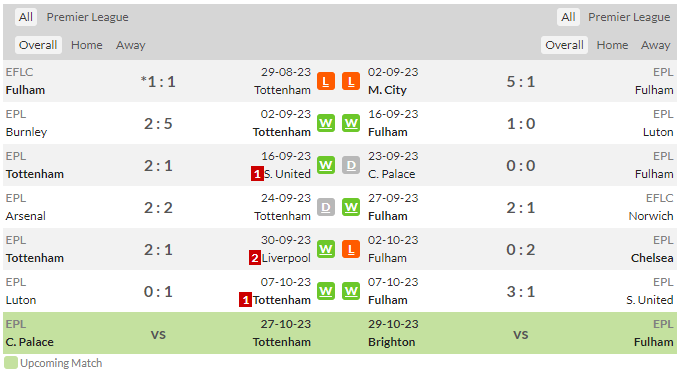Click Tottenham's loss badge for 29-08-23 match
The width and height of the screenshot is (680, 383).
[326, 81]
